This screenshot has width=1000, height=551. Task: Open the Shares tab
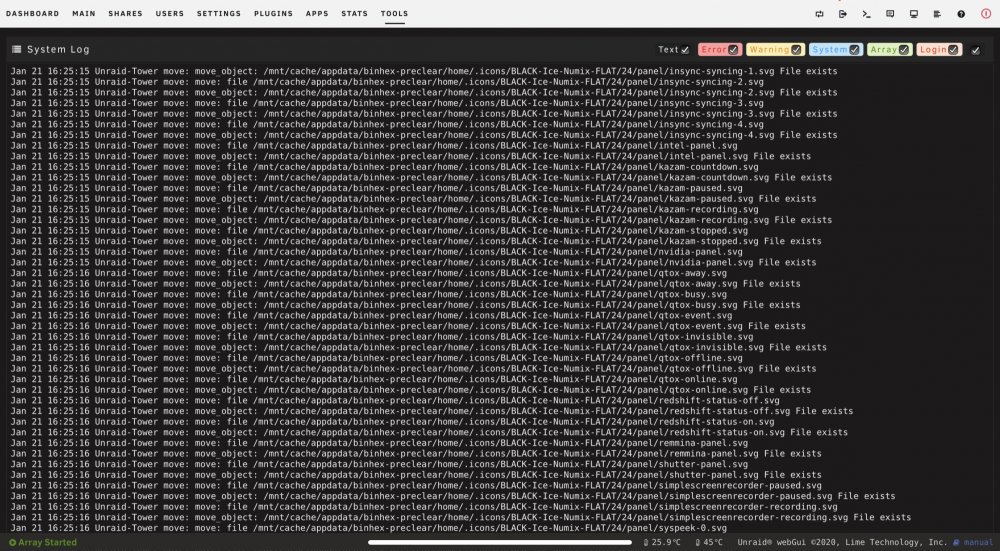[125, 13]
